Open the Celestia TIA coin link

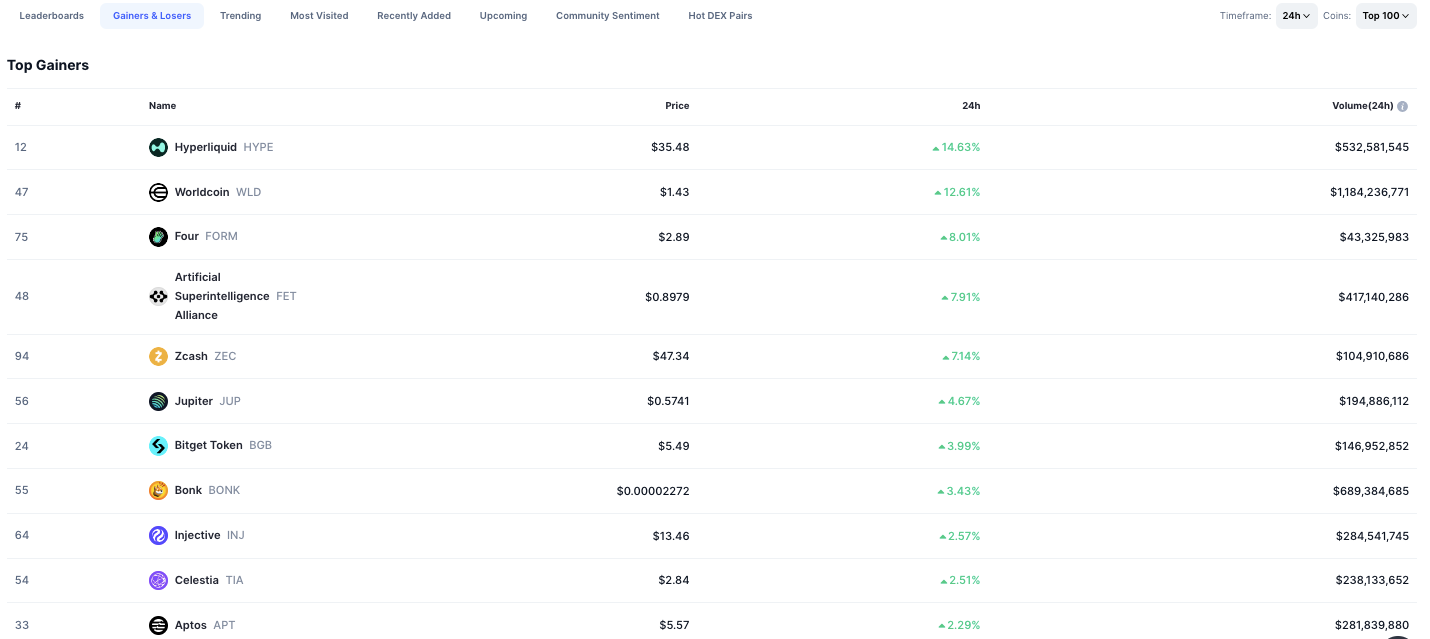click(196, 580)
